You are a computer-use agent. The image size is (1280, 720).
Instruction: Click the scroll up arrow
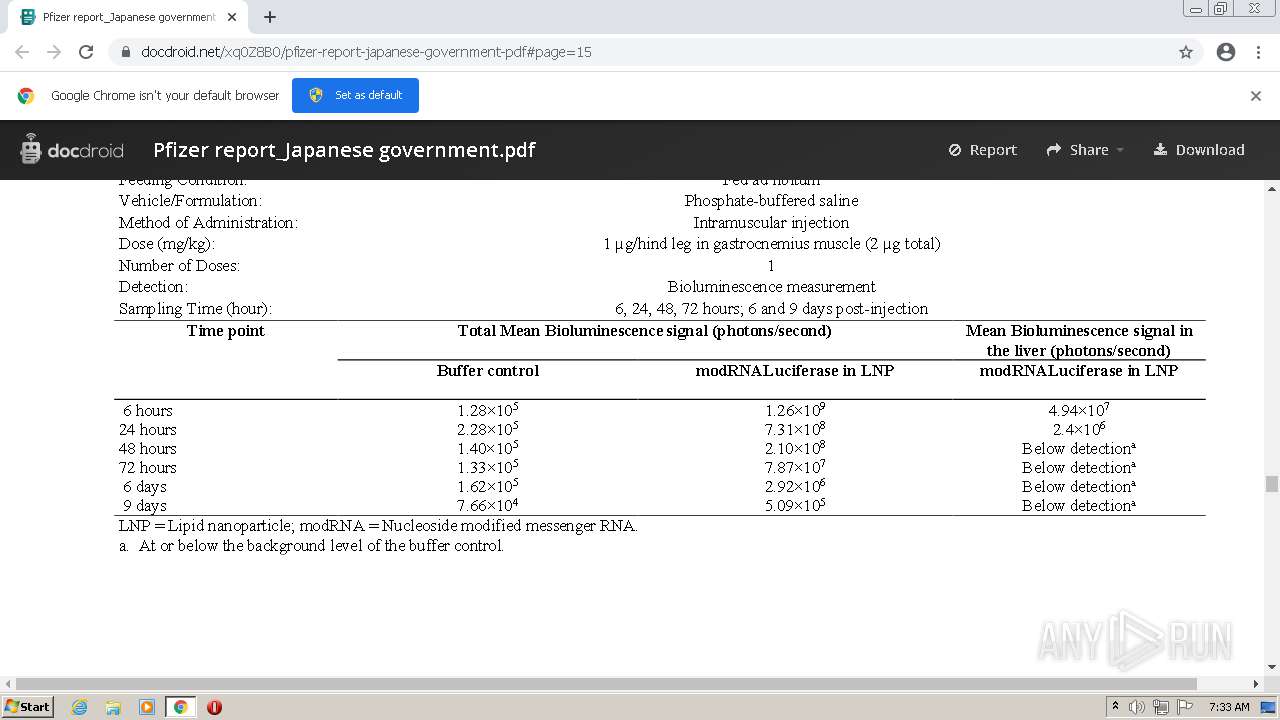point(1272,188)
